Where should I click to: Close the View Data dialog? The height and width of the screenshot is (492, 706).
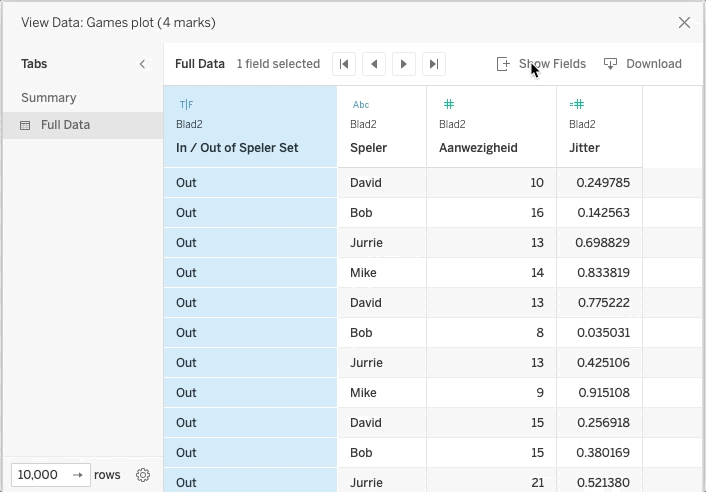(684, 22)
